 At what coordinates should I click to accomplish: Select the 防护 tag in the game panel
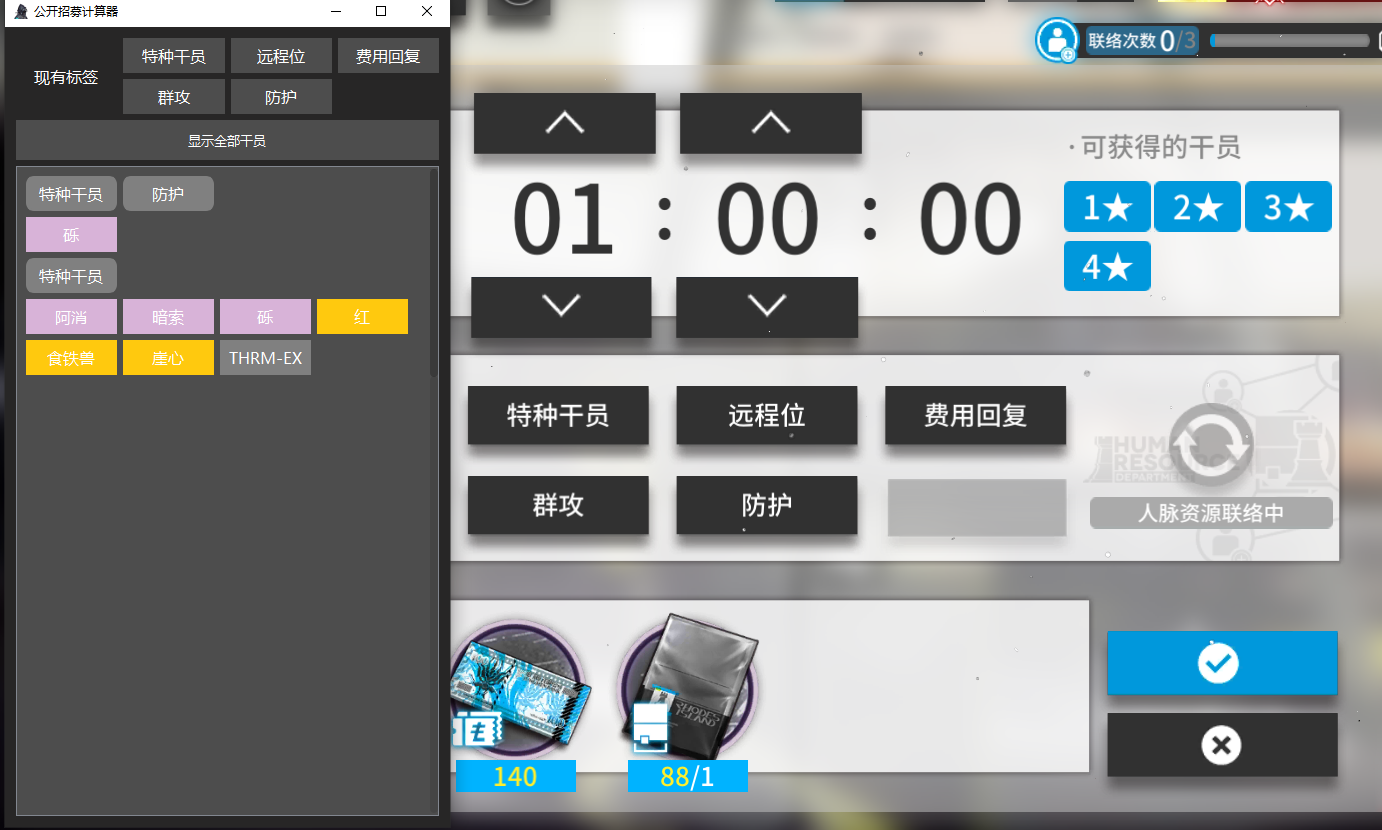coord(767,505)
